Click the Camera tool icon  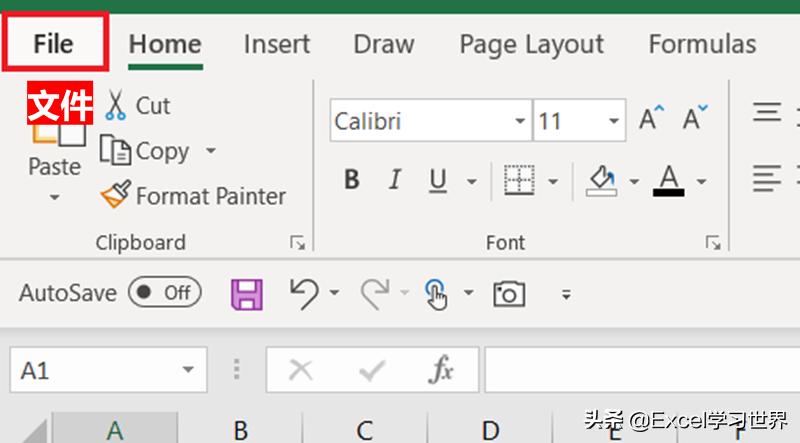(509, 293)
